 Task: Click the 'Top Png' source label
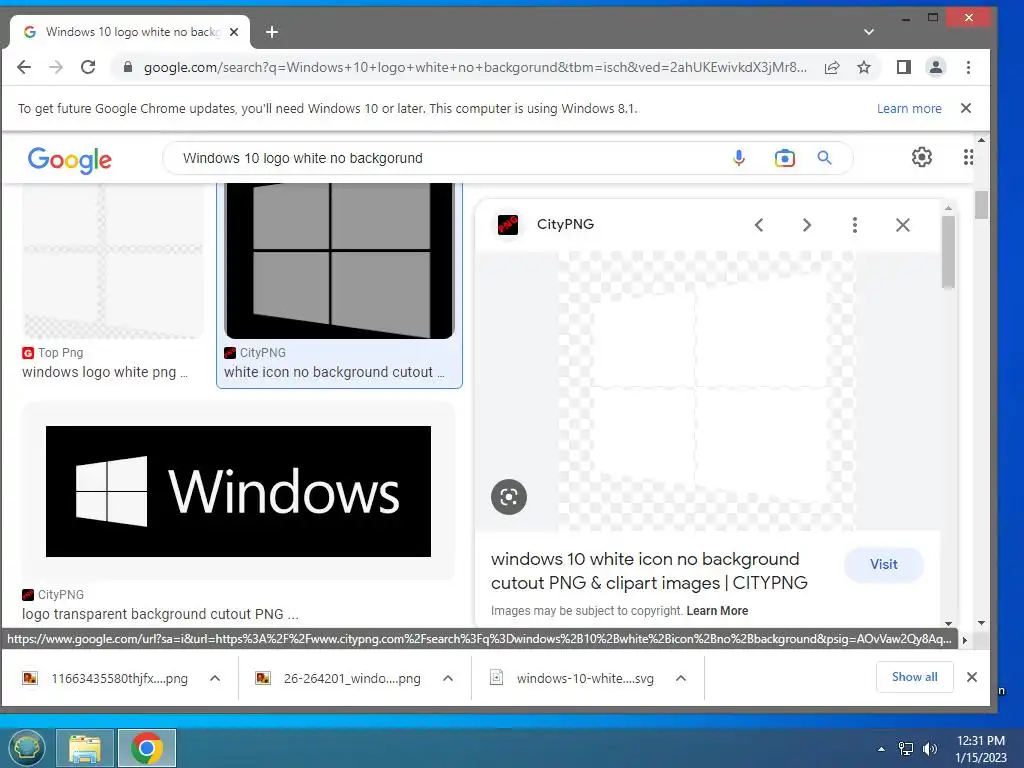pyautogui.click(x=61, y=353)
